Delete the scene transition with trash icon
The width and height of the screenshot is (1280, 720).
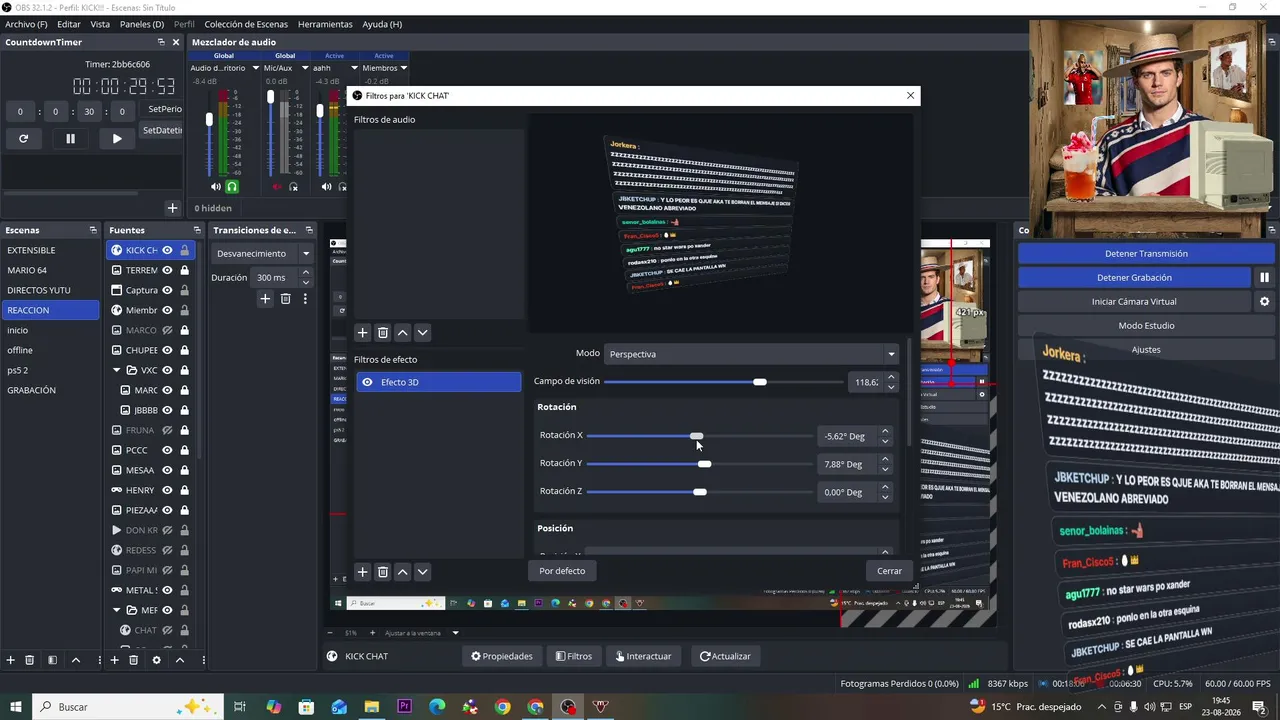pyautogui.click(x=285, y=299)
